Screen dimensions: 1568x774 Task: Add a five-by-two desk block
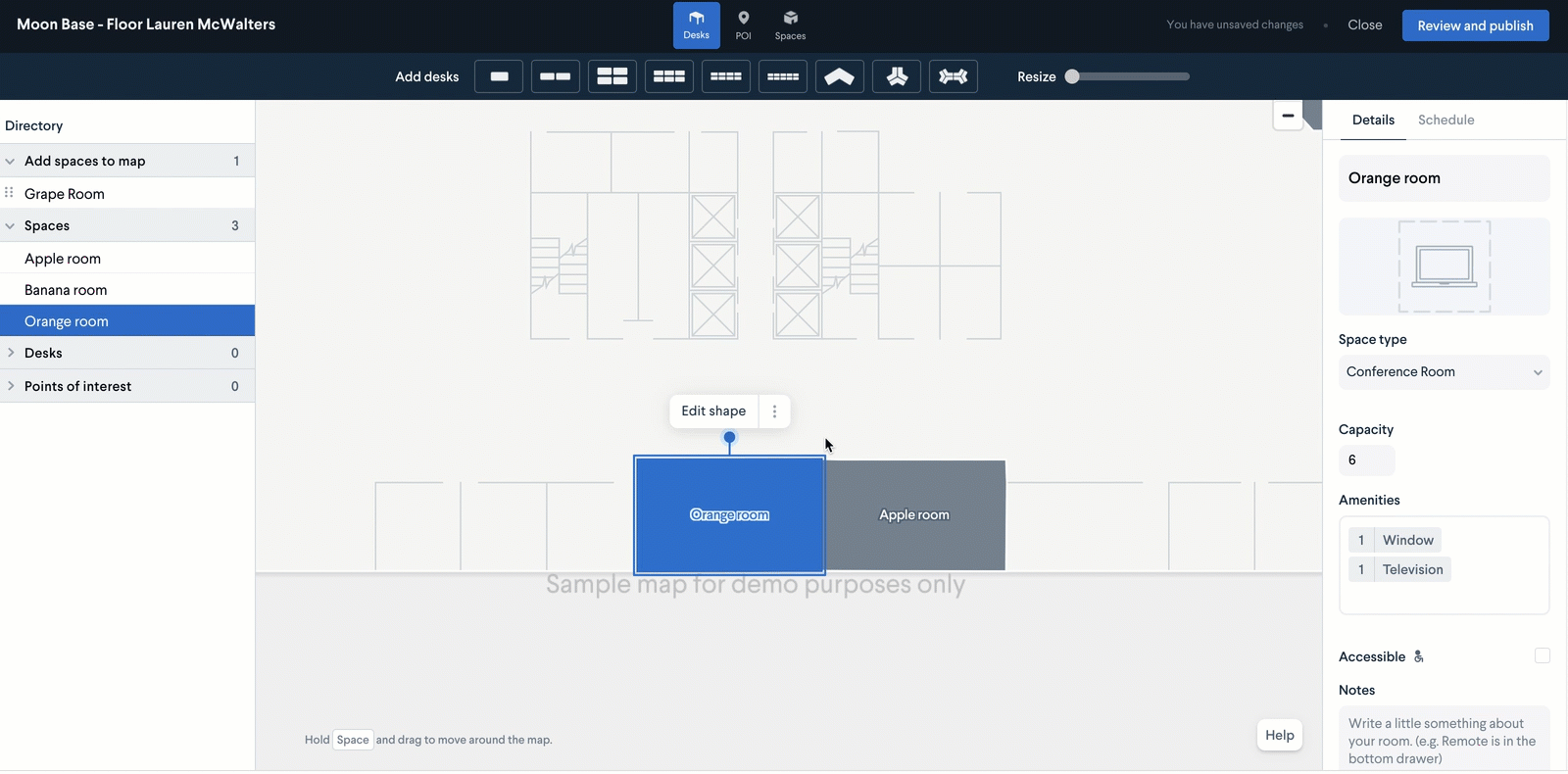(x=783, y=76)
